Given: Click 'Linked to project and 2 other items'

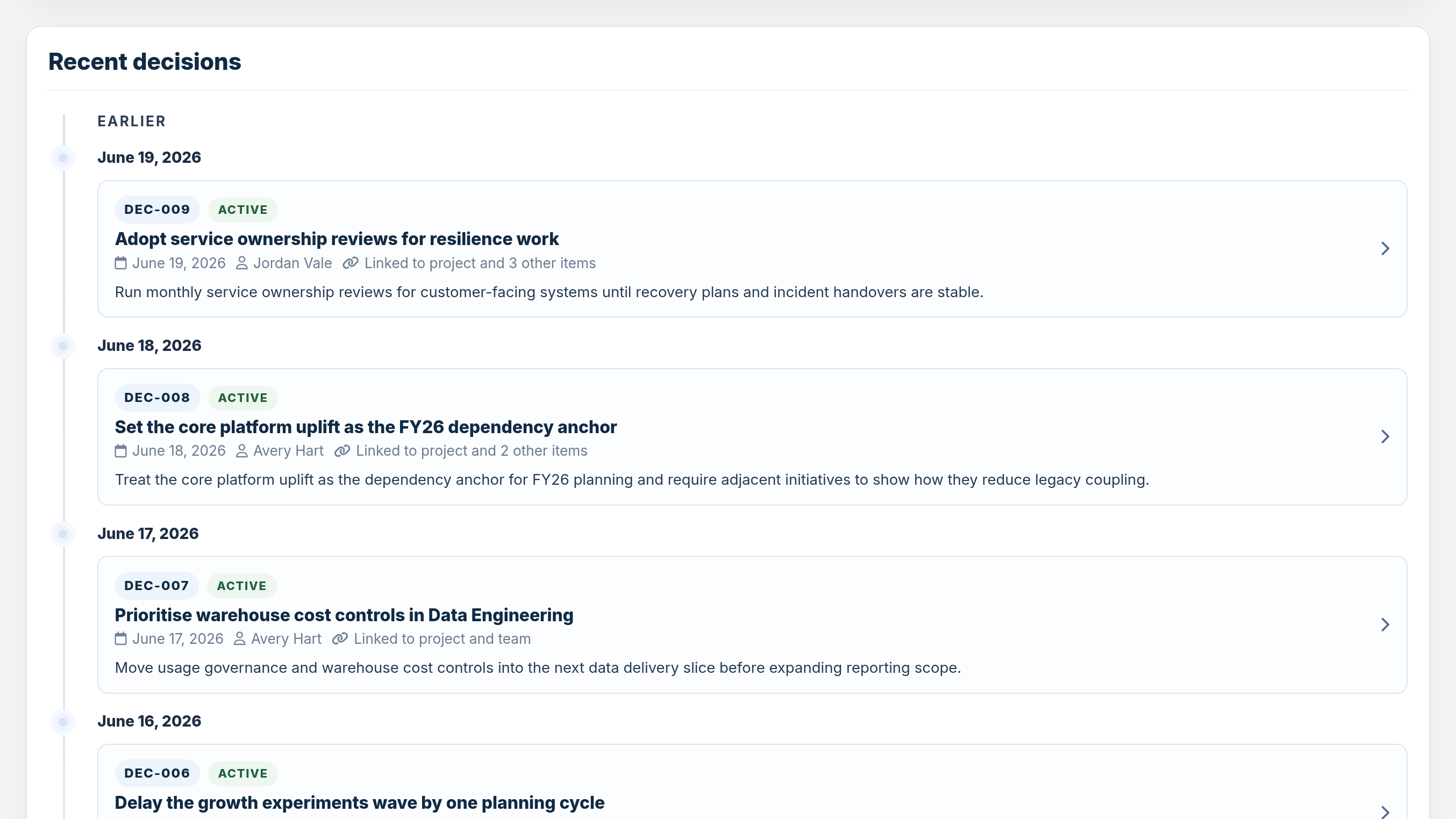Looking at the screenshot, I should tap(472, 451).
